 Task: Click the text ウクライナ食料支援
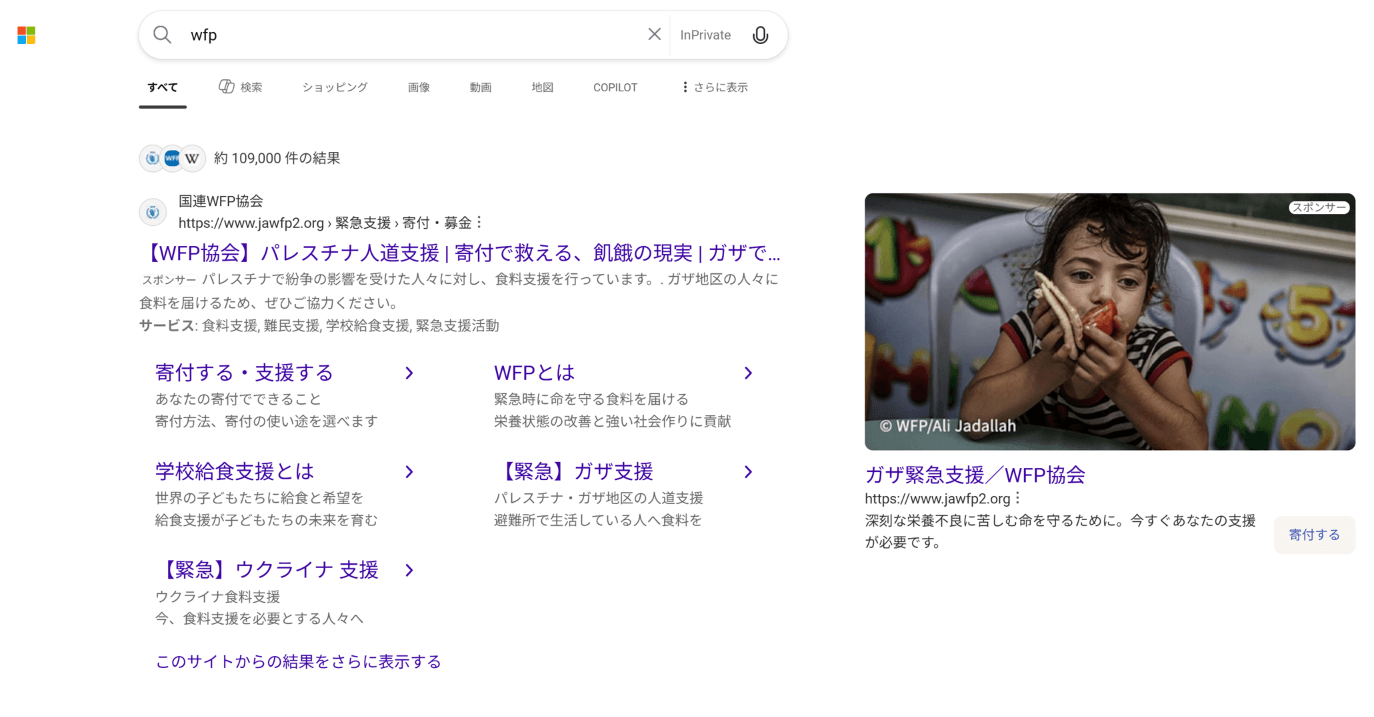(x=217, y=596)
